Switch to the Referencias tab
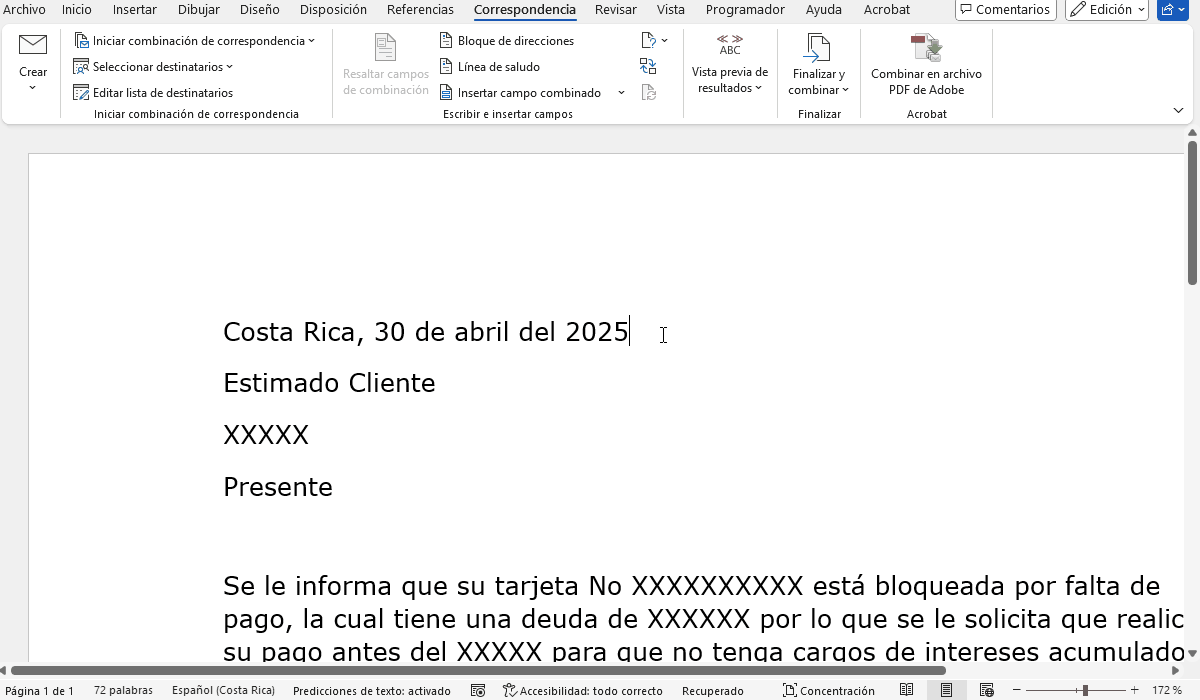Screen dimensions: 1200x700 [x=420, y=10]
